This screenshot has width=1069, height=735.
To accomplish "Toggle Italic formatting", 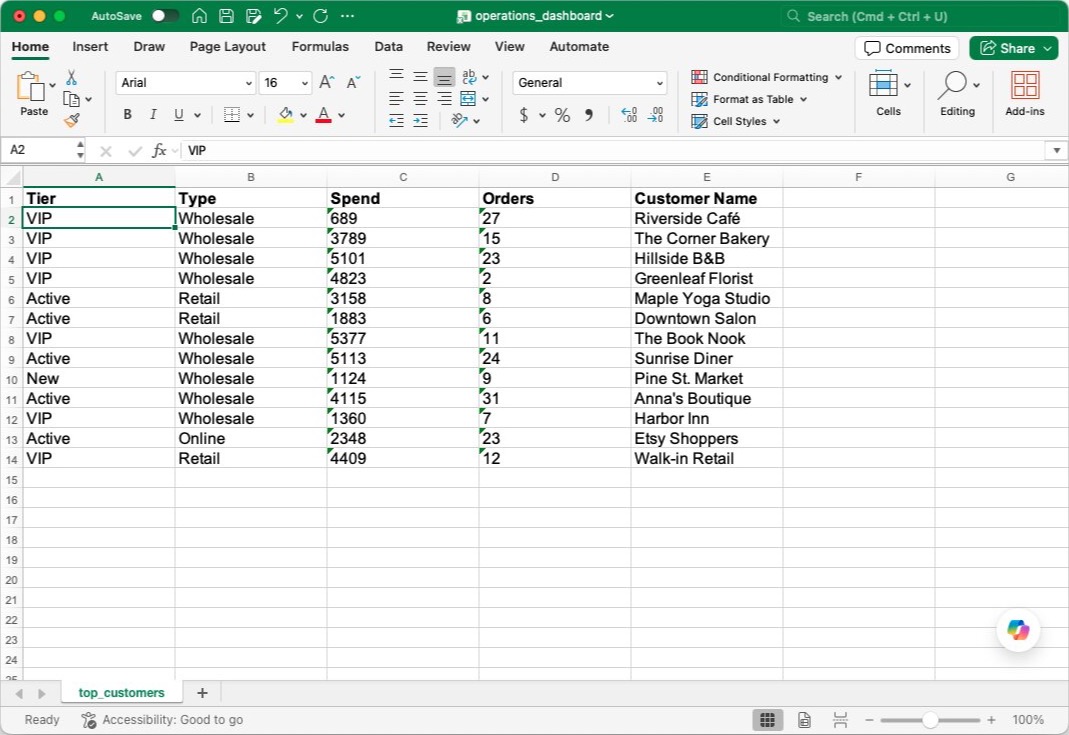I will point(153,115).
